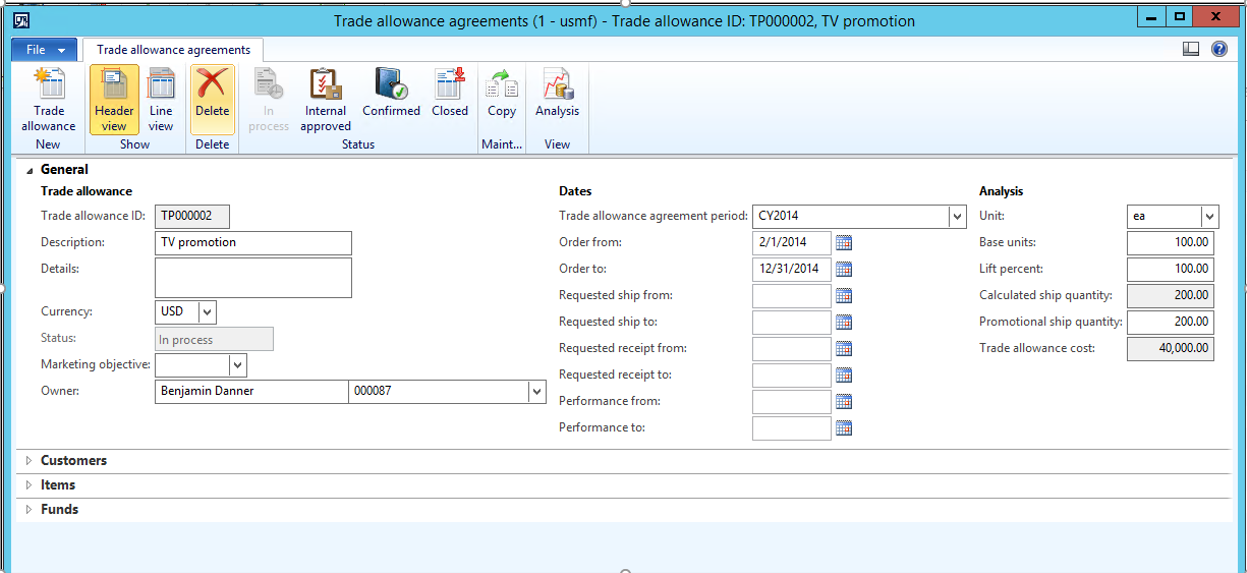
Task: Create a new Trade allowance
Action: [x=48, y=100]
